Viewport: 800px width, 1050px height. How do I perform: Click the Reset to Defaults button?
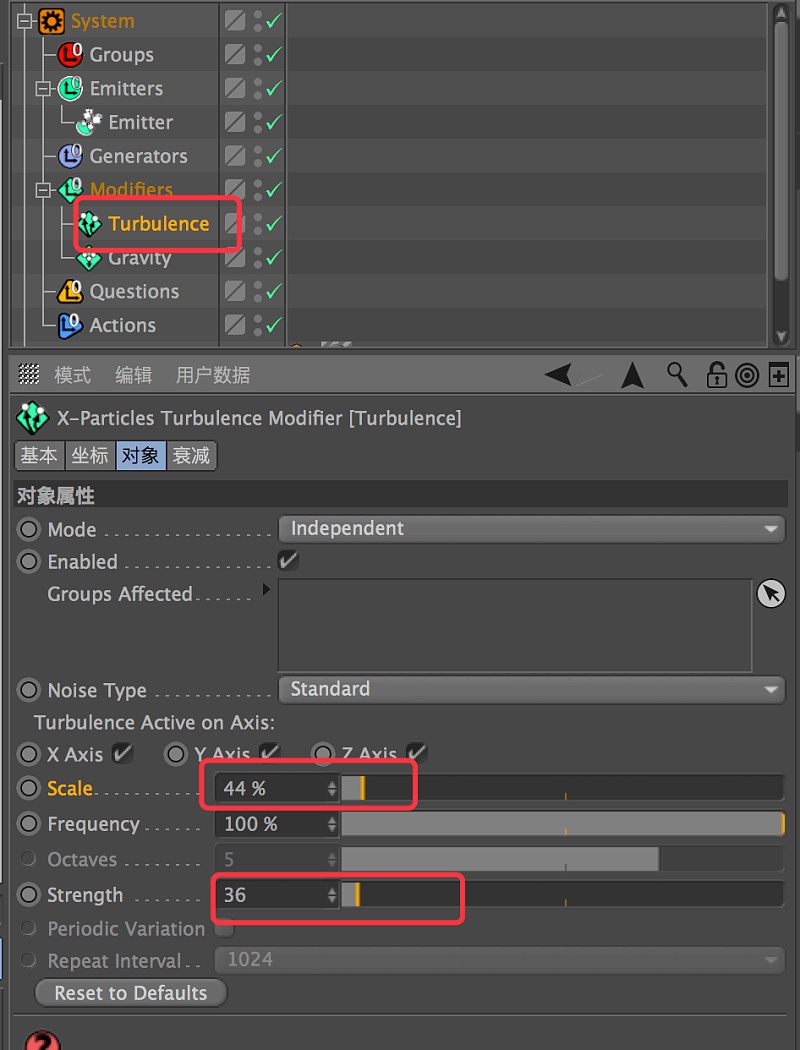coord(131,992)
